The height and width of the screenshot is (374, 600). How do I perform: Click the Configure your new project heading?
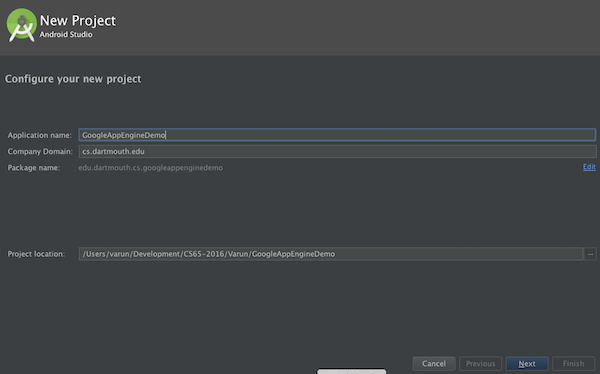(x=73, y=79)
